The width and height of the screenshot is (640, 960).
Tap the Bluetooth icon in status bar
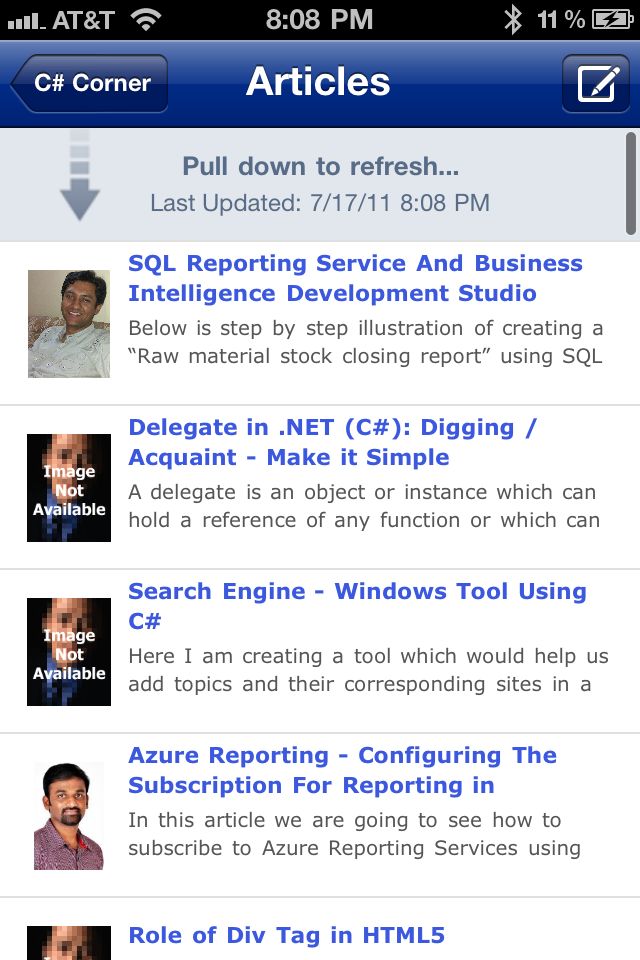[x=513, y=17]
